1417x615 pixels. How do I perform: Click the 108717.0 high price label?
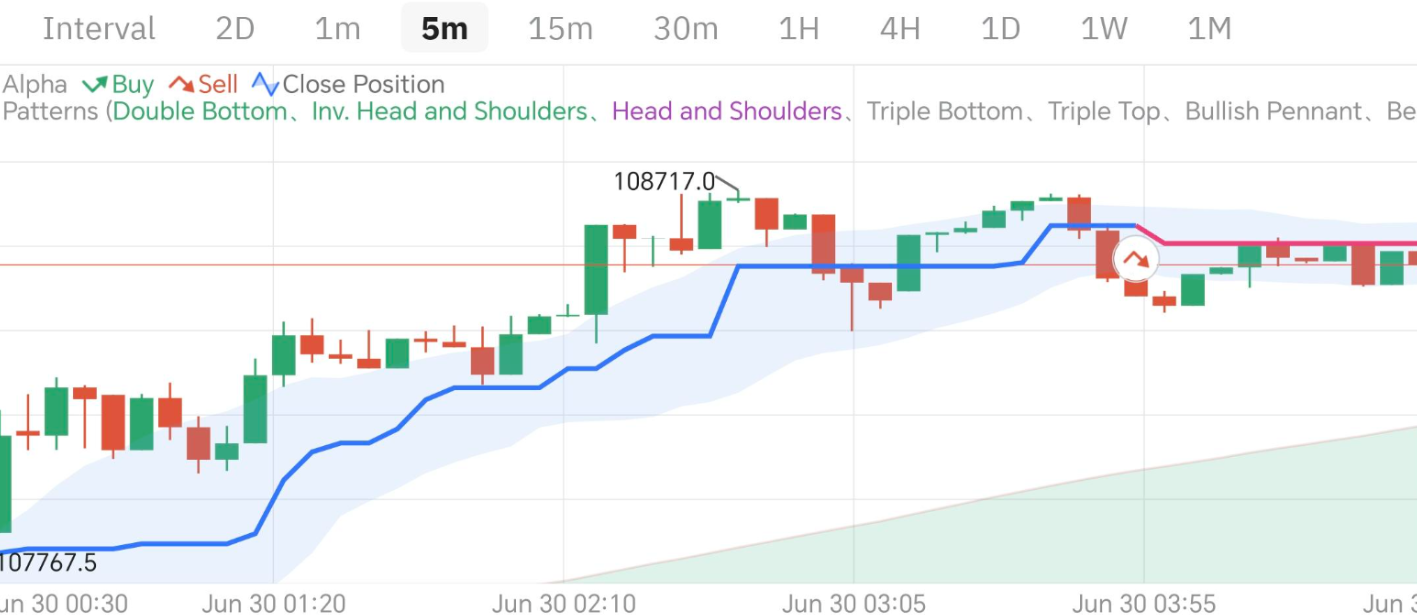[x=664, y=182]
